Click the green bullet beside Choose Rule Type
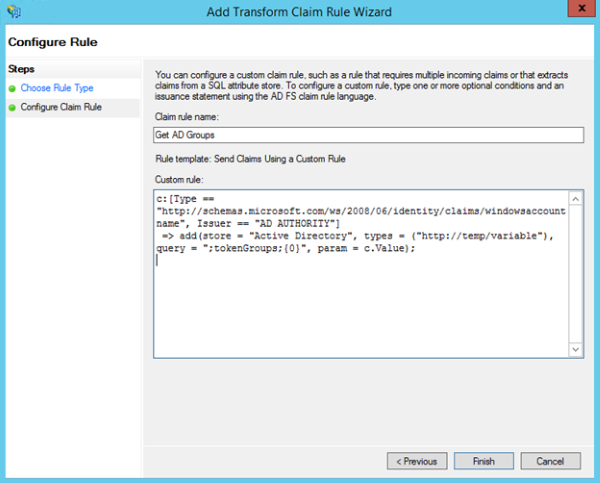The image size is (600, 483). click(x=12, y=88)
